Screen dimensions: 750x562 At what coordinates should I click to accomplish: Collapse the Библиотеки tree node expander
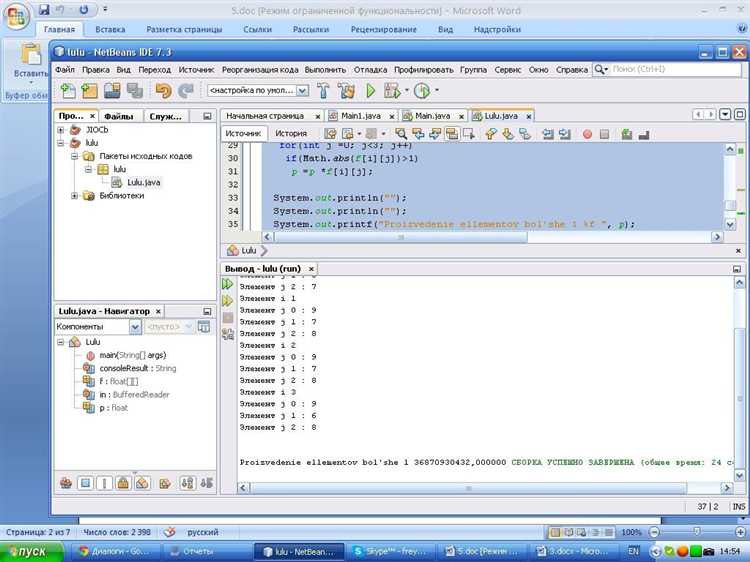coord(75,196)
